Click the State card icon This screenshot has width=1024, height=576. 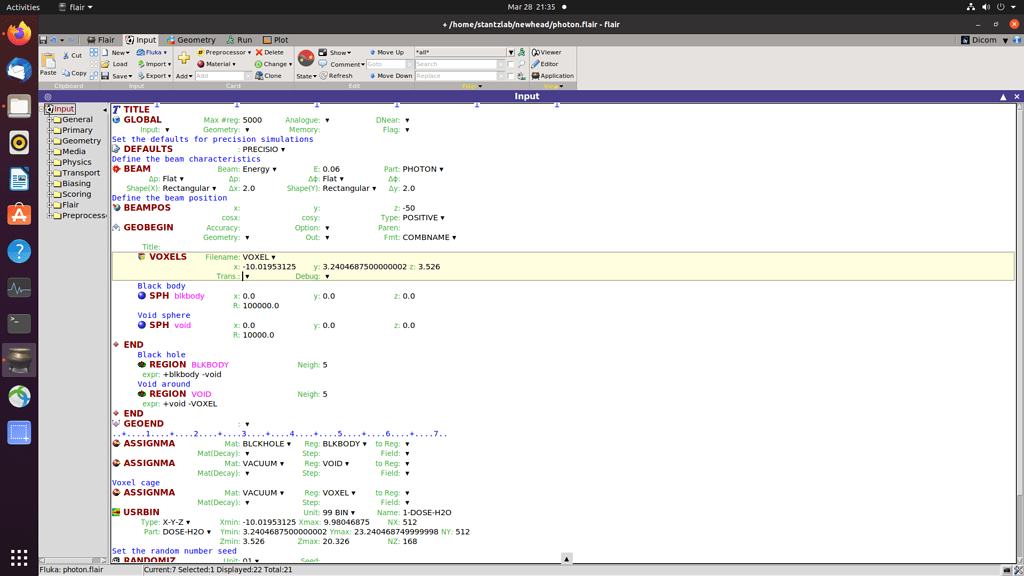(306, 58)
